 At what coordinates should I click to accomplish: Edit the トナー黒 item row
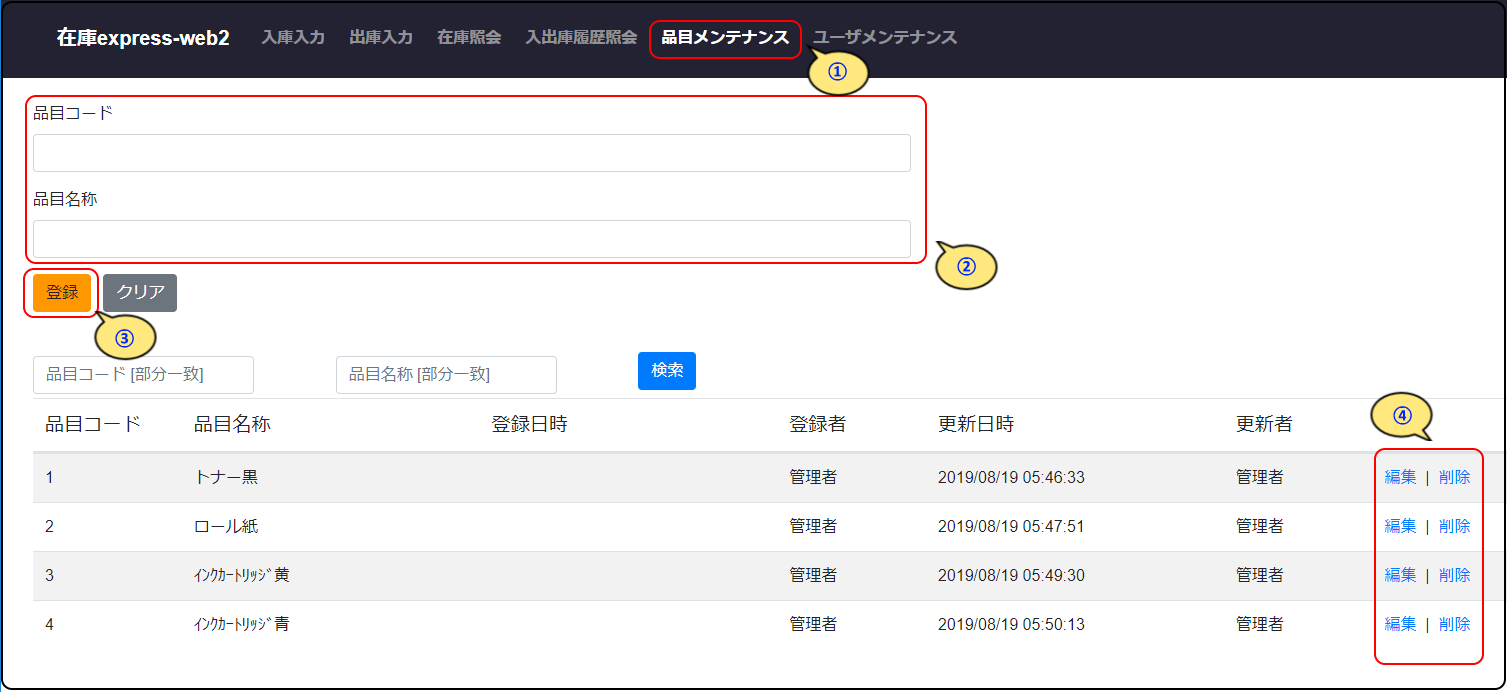[1400, 477]
